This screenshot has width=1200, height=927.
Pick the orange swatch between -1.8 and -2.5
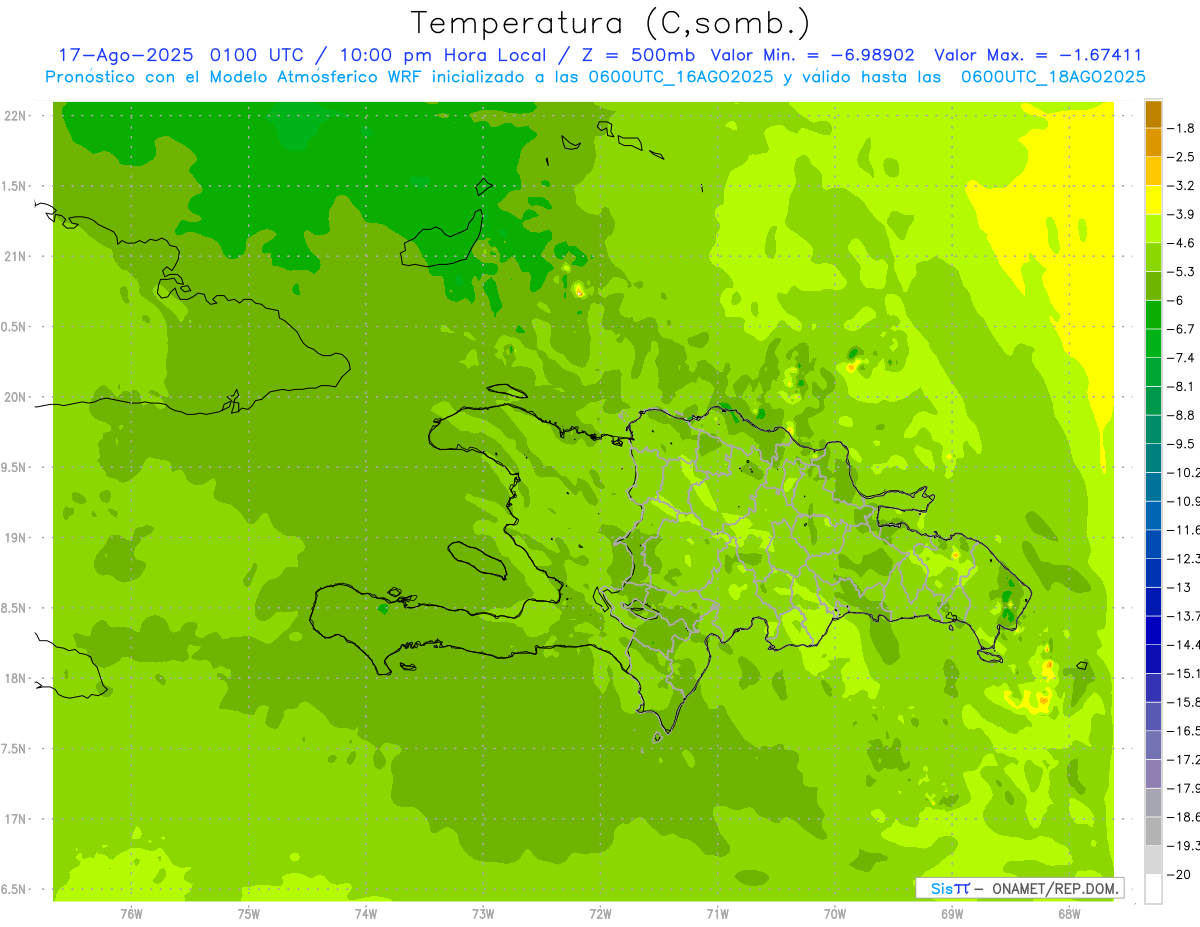[1153, 142]
